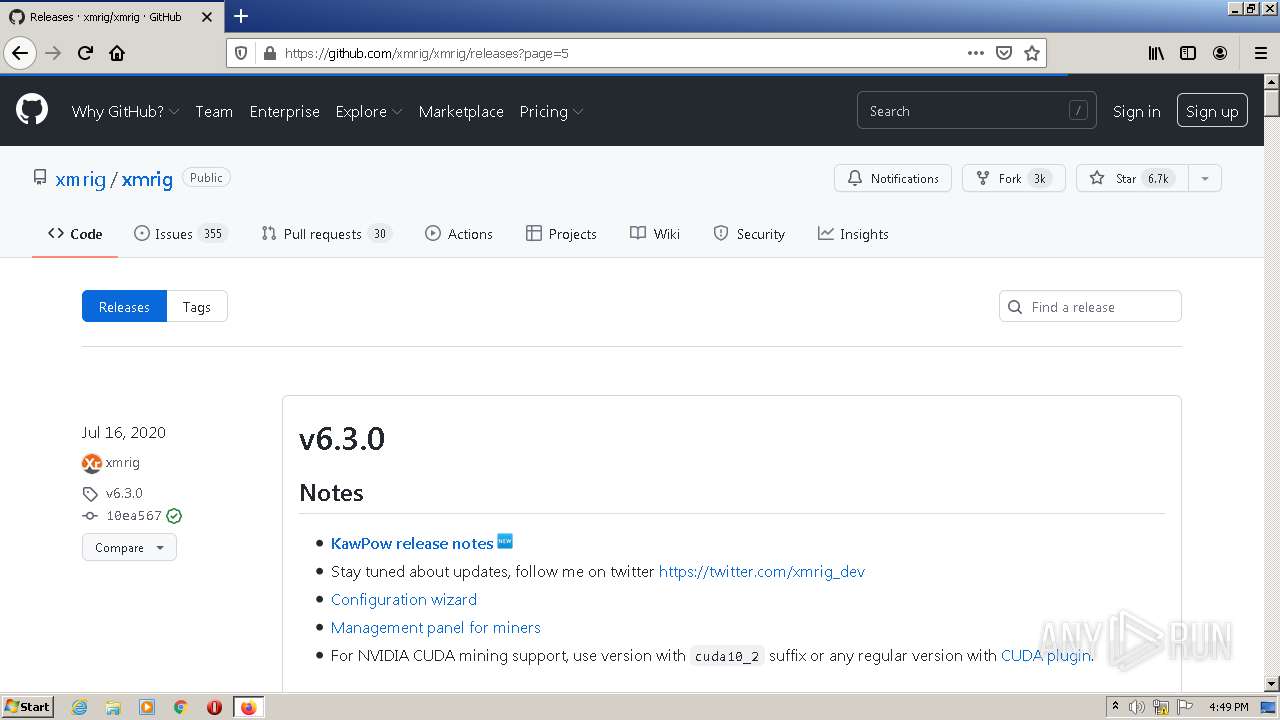This screenshot has width=1280, height=720.
Task: Open page actions three-dot menu in the address bar
Action: 976,53
